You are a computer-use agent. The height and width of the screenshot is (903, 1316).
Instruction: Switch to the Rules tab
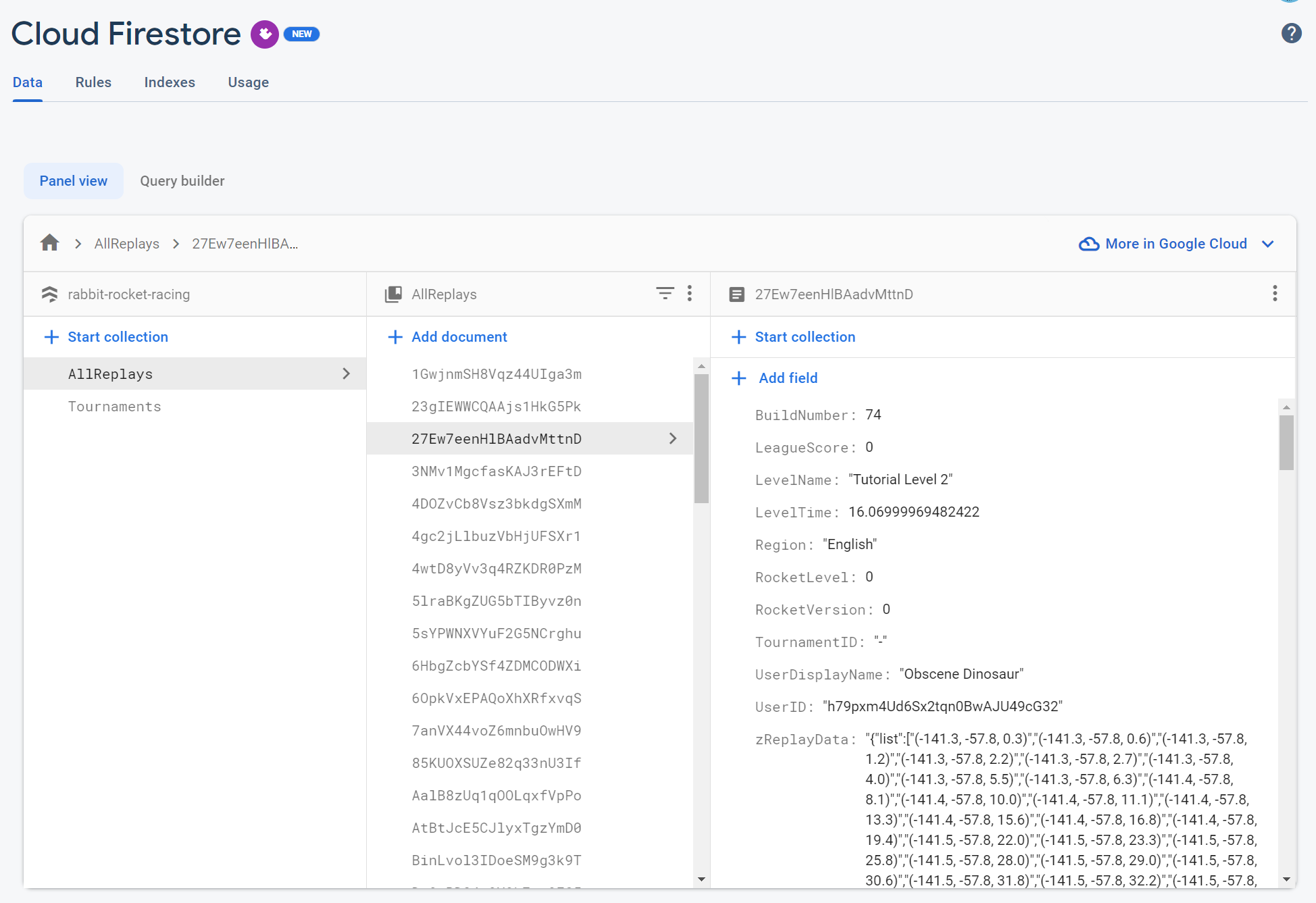click(x=93, y=82)
